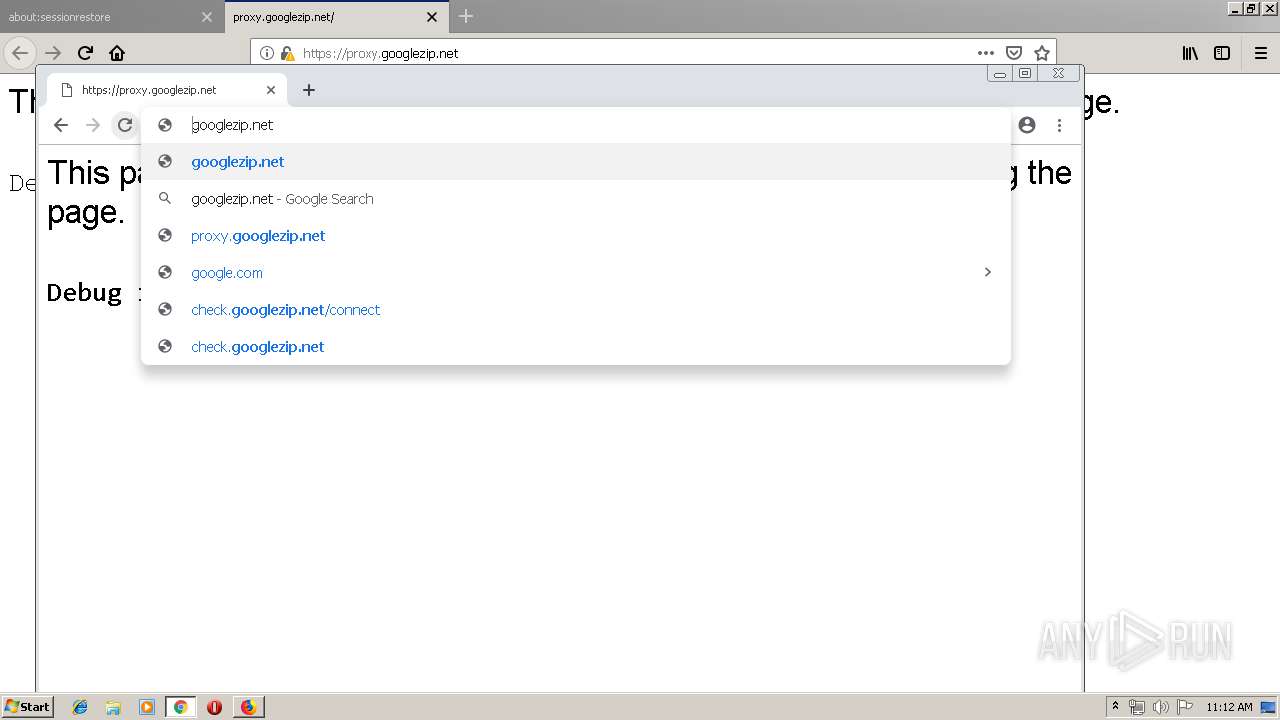Maximize the Chrome window
This screenshot has height=720, width=1280.
coord(1024,73)
